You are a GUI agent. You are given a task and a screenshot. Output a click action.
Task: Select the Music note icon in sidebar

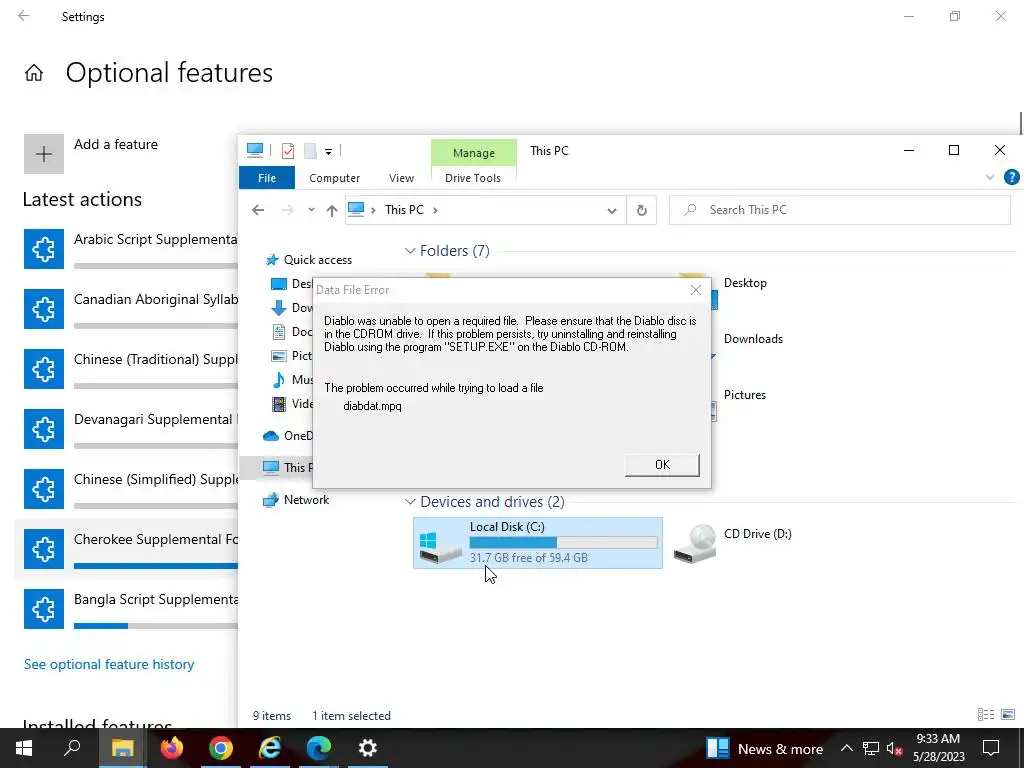[x=279, y=379]
